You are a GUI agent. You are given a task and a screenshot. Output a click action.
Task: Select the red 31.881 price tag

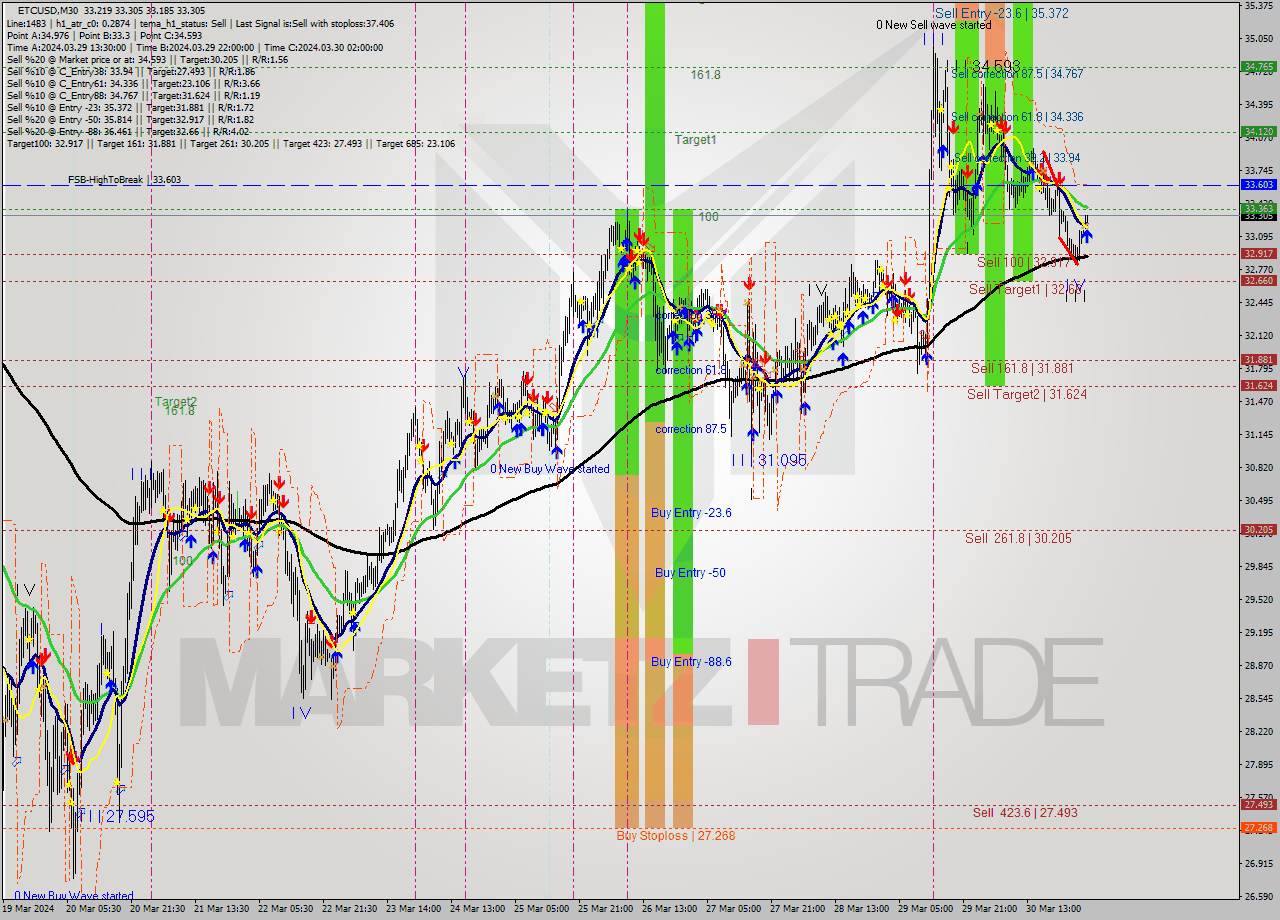[1258, 360]
